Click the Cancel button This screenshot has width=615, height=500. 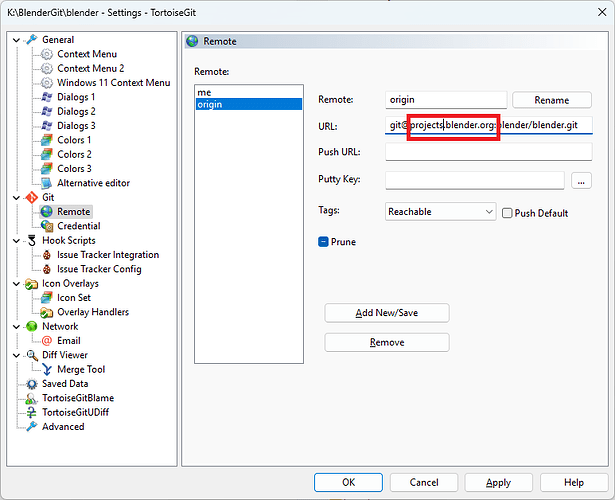click(424, 482)
